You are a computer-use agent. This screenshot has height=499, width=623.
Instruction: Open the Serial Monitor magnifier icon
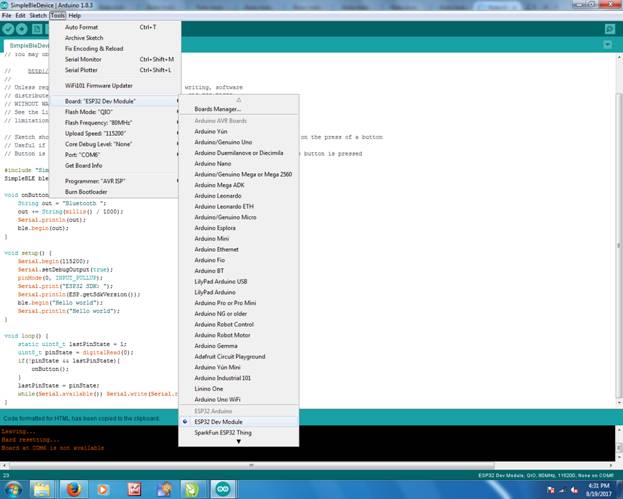[x=609, y=29]
